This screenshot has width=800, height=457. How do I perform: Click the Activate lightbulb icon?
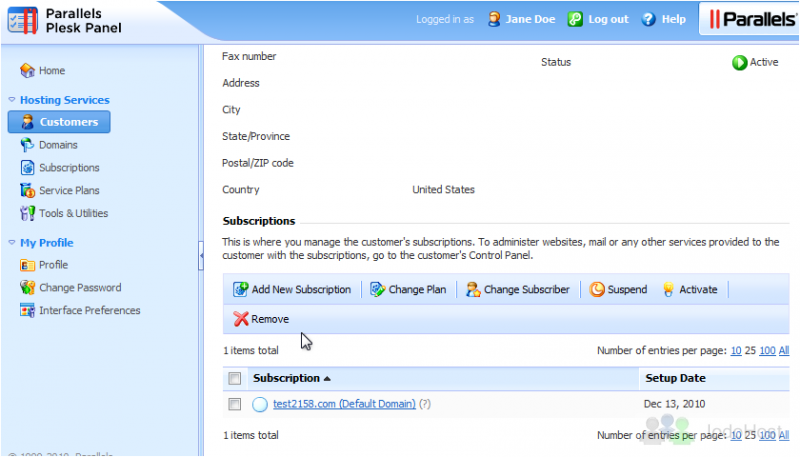(x=668, y=289)
